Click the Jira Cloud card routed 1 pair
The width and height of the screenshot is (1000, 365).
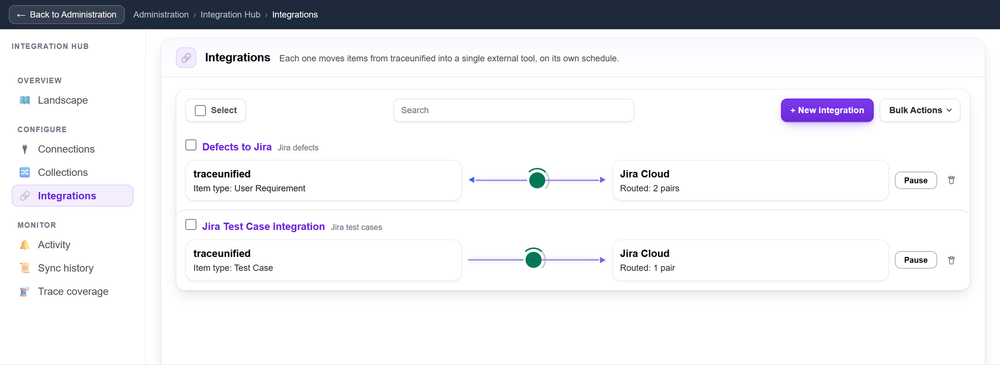pyautogui.click(x=750, y=260)
